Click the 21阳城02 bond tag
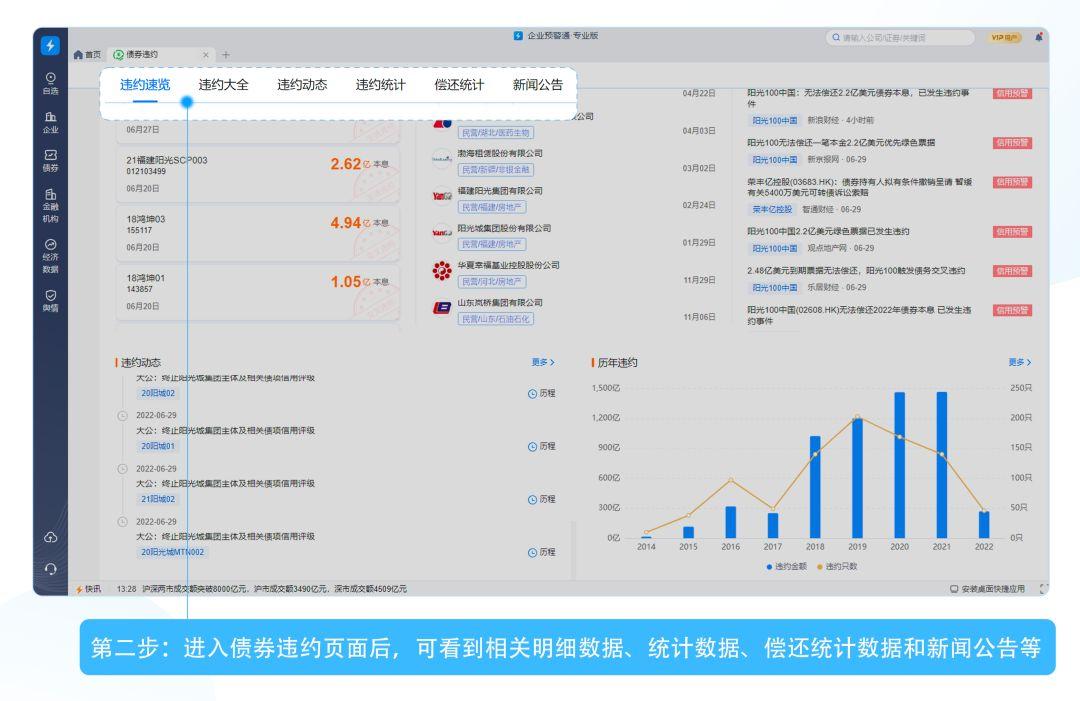This screenshot has height=701, width=1080. click(x=158, y=499)
